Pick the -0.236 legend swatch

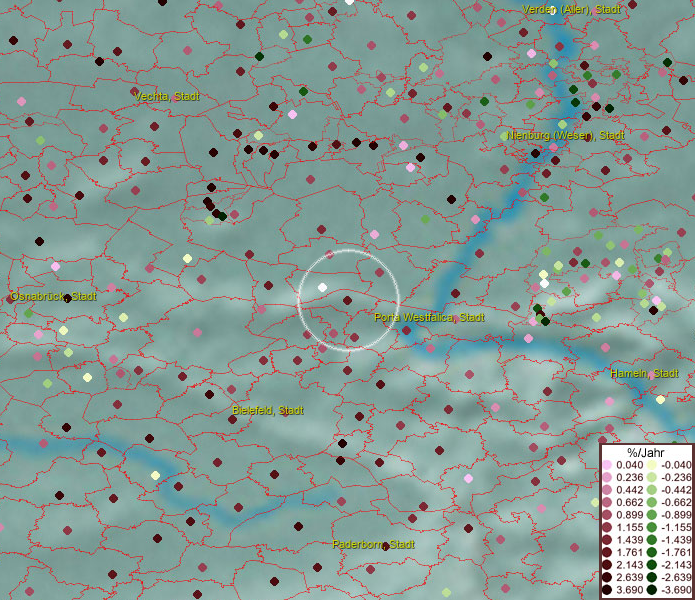point(652,477)
